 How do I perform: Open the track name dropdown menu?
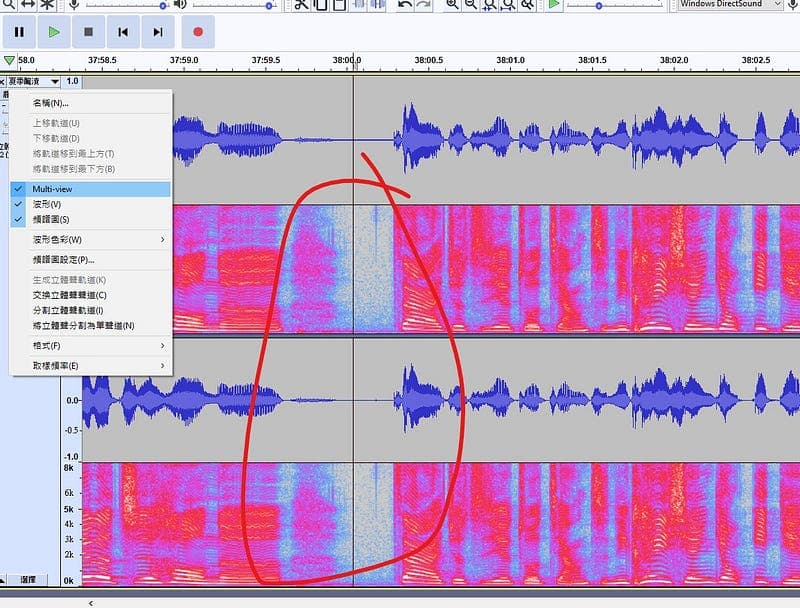click(x=34, y=82)
